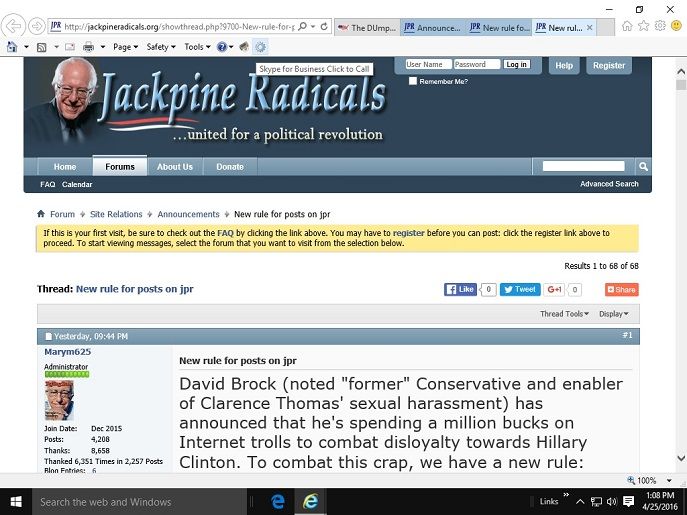The height and width of the screenshot is (515, 687).
Task: Toggle Remember Me checkbox
Action: coord(413,81)
